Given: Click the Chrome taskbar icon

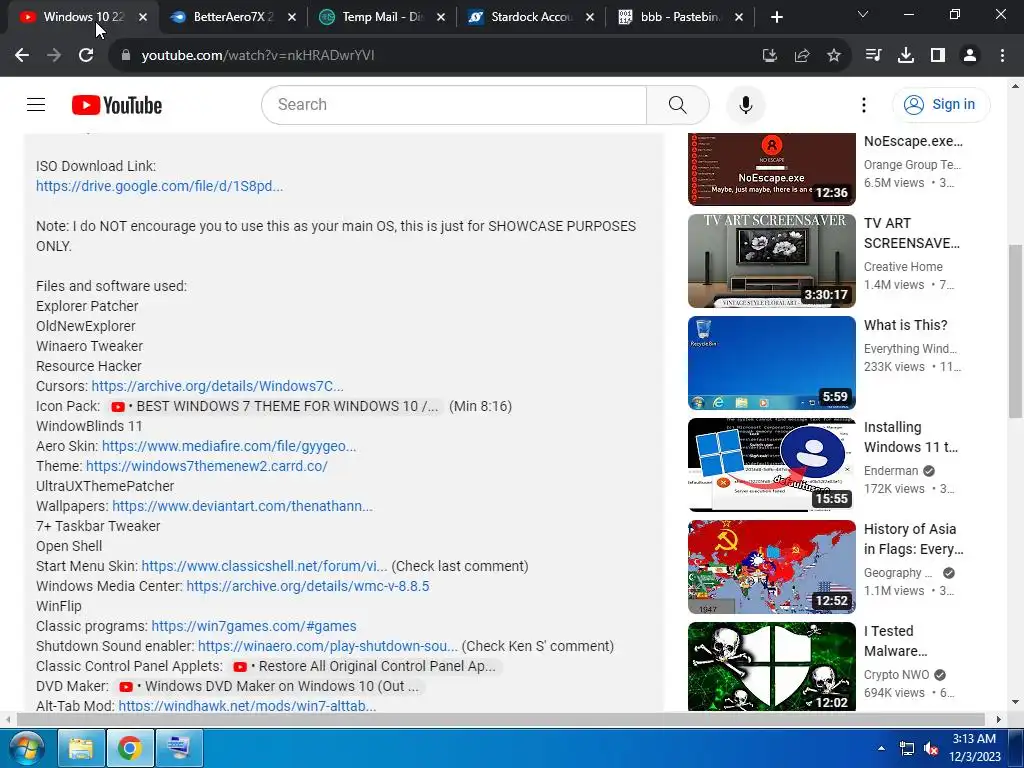Looking at the screenshot, I should point(130,748).
